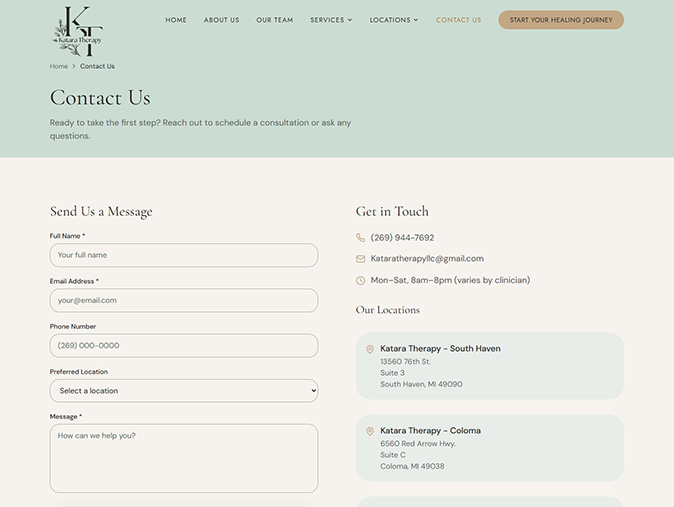Expand the Services menu chevron
Viewport: 674px width, 507px height.
click(x=350, y=20)
